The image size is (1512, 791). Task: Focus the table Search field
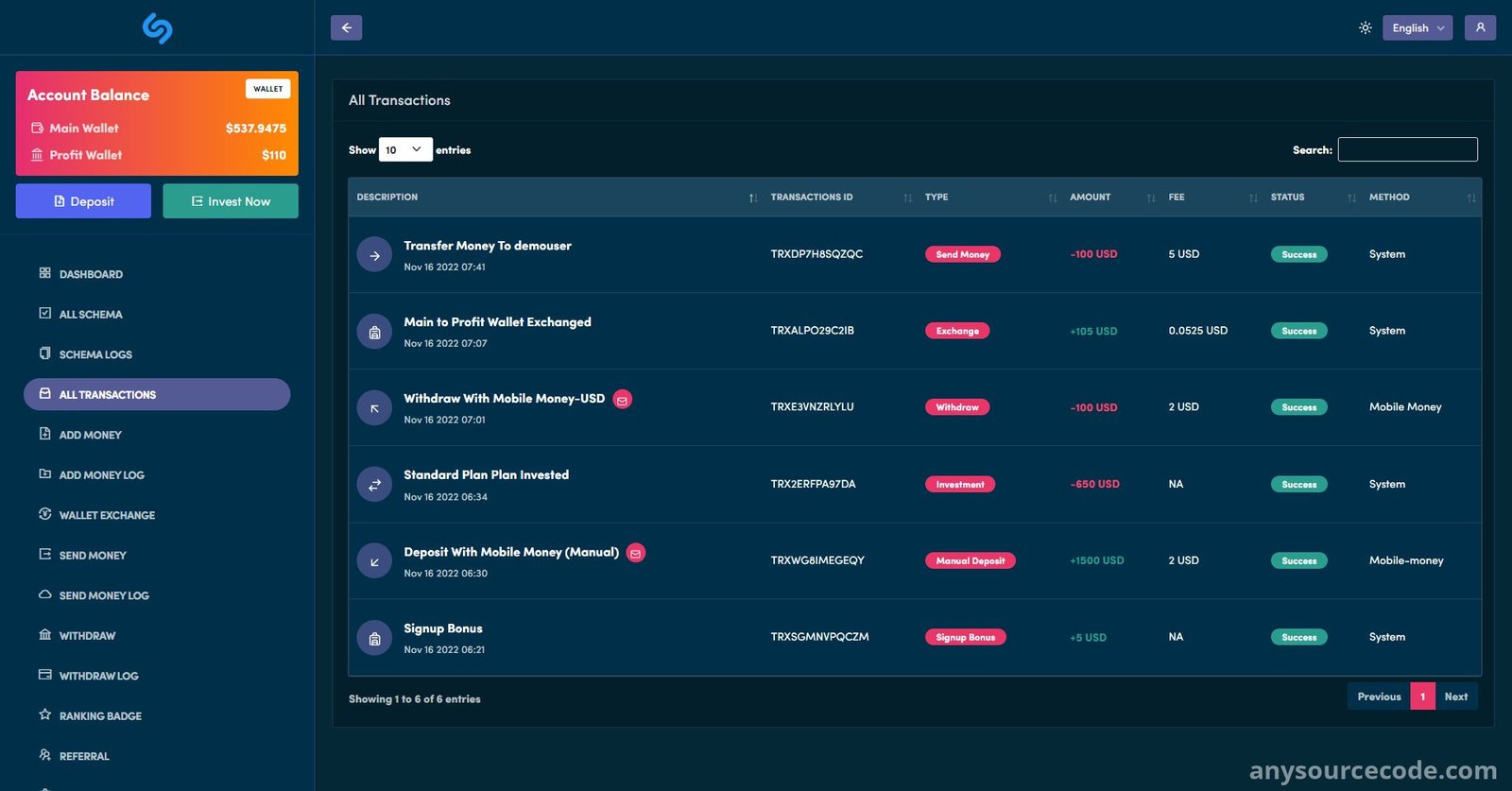pyautogui.click(x=1407, y=149)
